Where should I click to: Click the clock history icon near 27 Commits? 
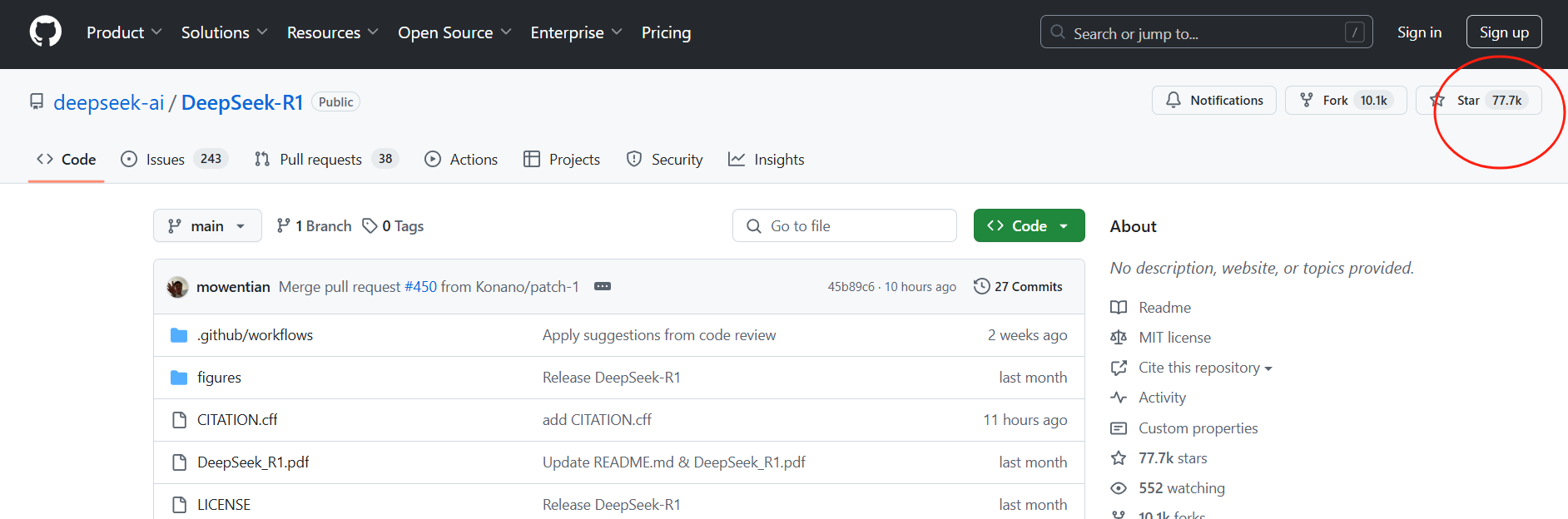[982, 286]
